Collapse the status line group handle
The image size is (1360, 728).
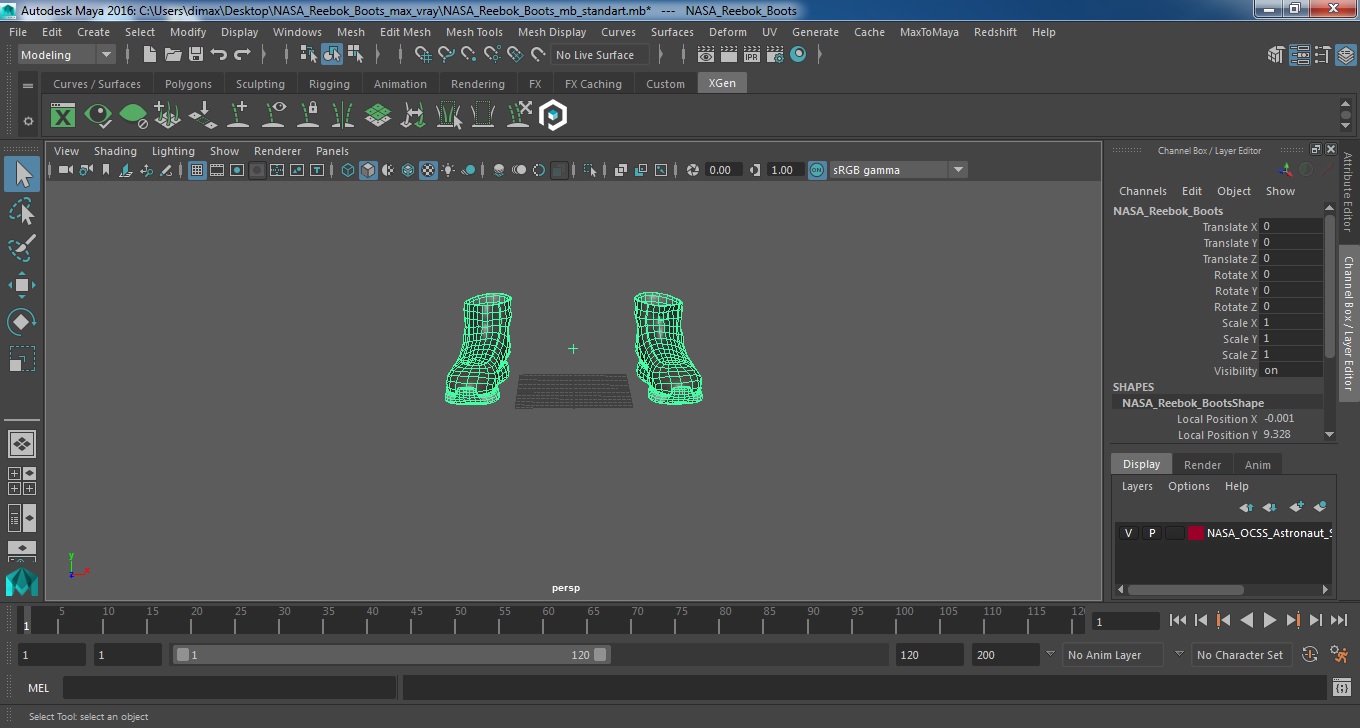coord(128,55)
